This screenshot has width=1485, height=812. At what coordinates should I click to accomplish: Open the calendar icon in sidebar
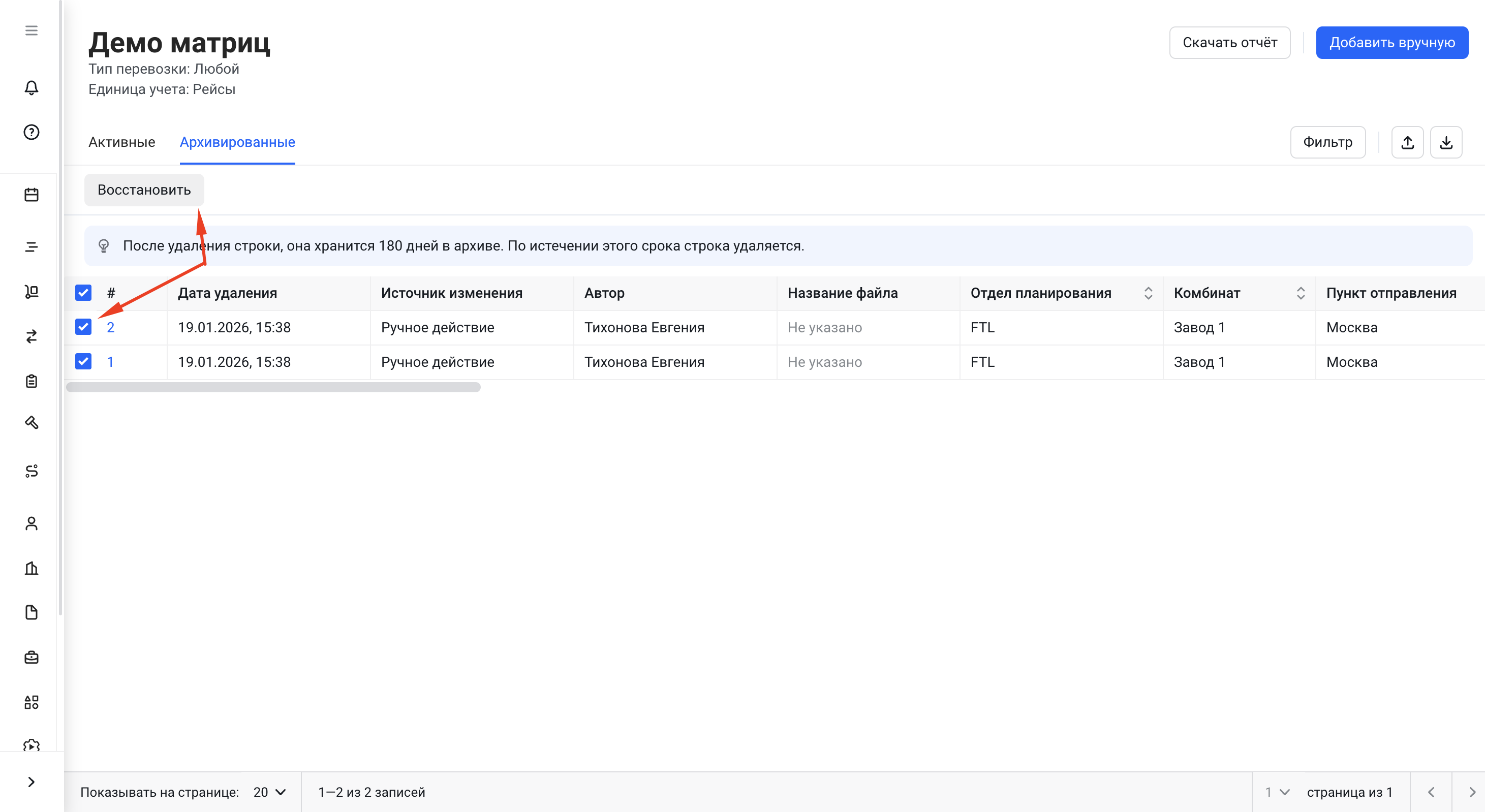(x=31, y=195)
